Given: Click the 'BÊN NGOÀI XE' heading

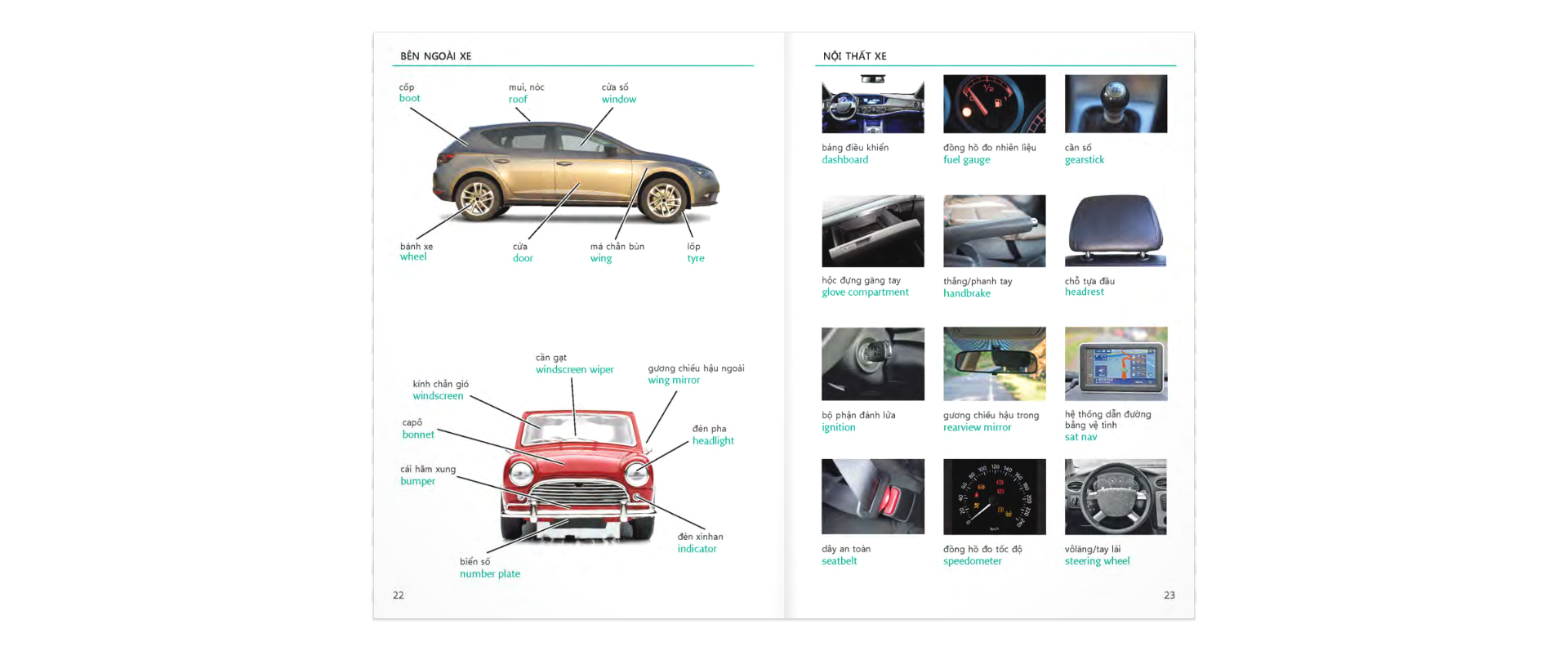Looking at the screenshot, I should coord(435,56).
